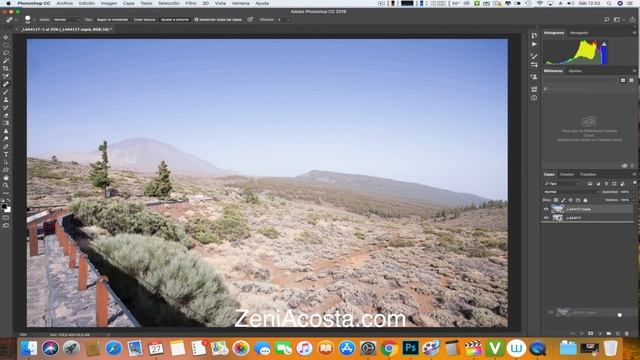This screenshot has height=360, width=640.
Task: Switch to the Navegador tab
Action: (579, 33)
